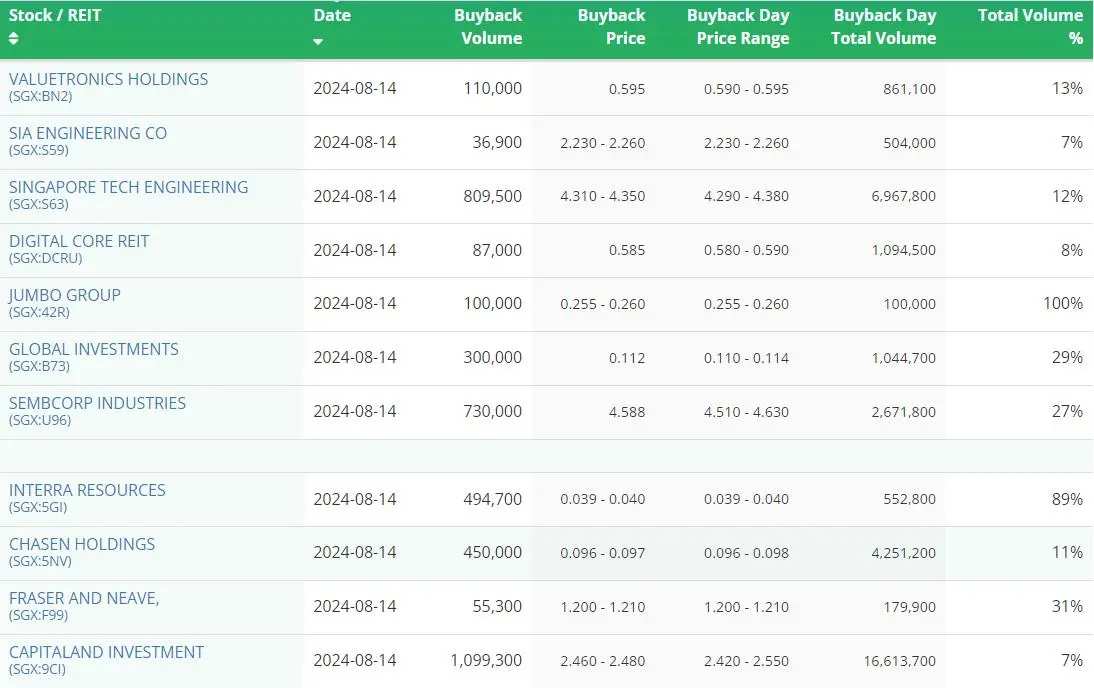The width and height of the screenshot is (1094, 688).
Task: Select total volume 179,900
Action: click(909, 607)
